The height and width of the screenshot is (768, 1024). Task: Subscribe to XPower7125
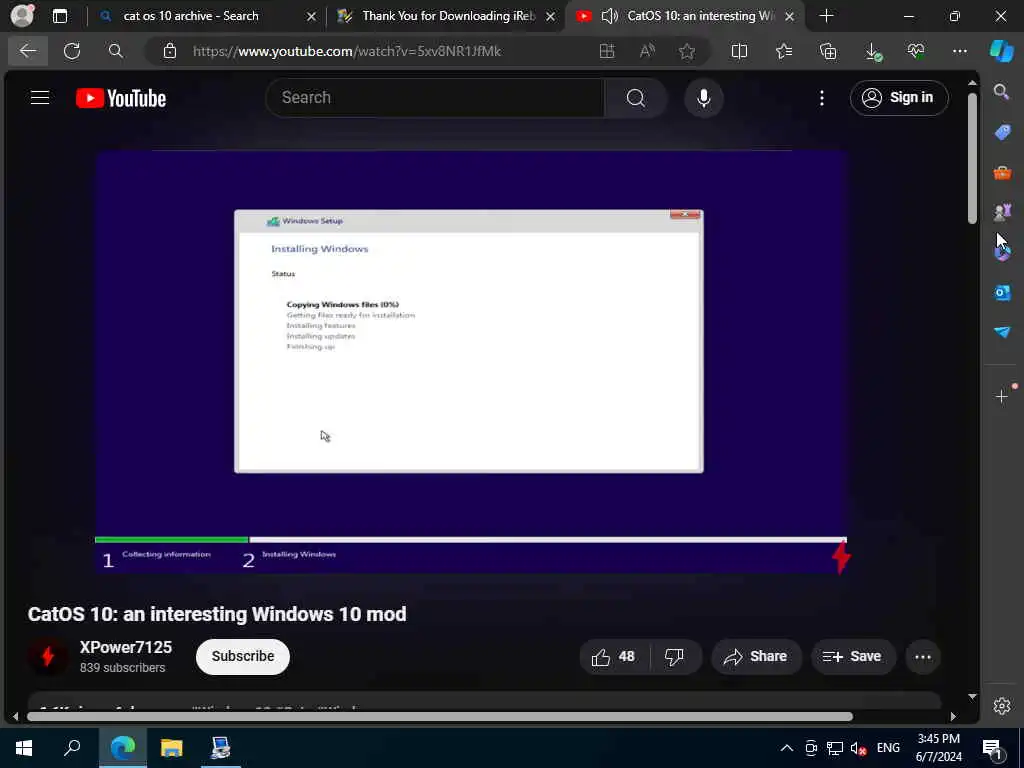(x=242, y=656)
